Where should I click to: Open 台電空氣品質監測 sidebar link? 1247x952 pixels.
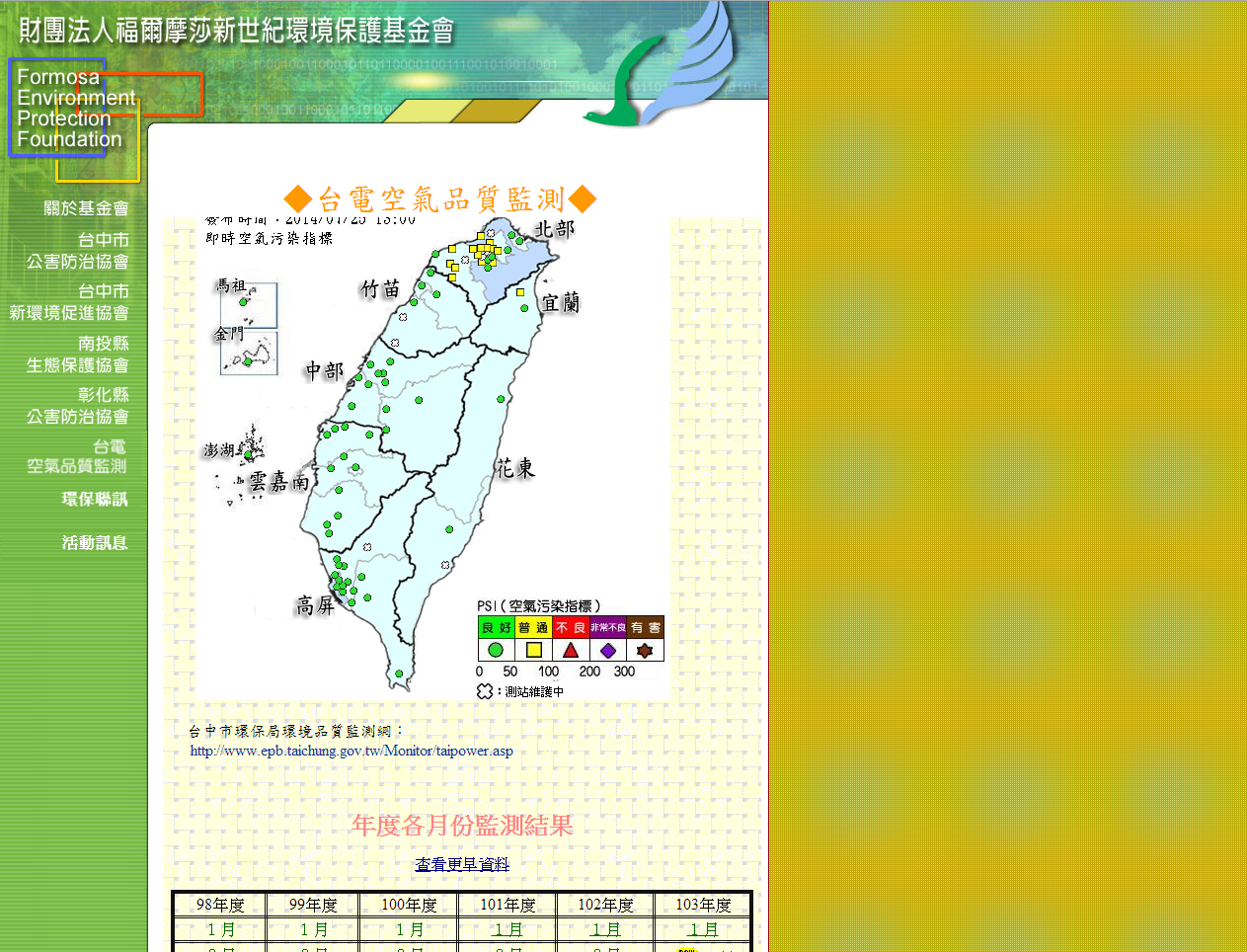[77, 456]
